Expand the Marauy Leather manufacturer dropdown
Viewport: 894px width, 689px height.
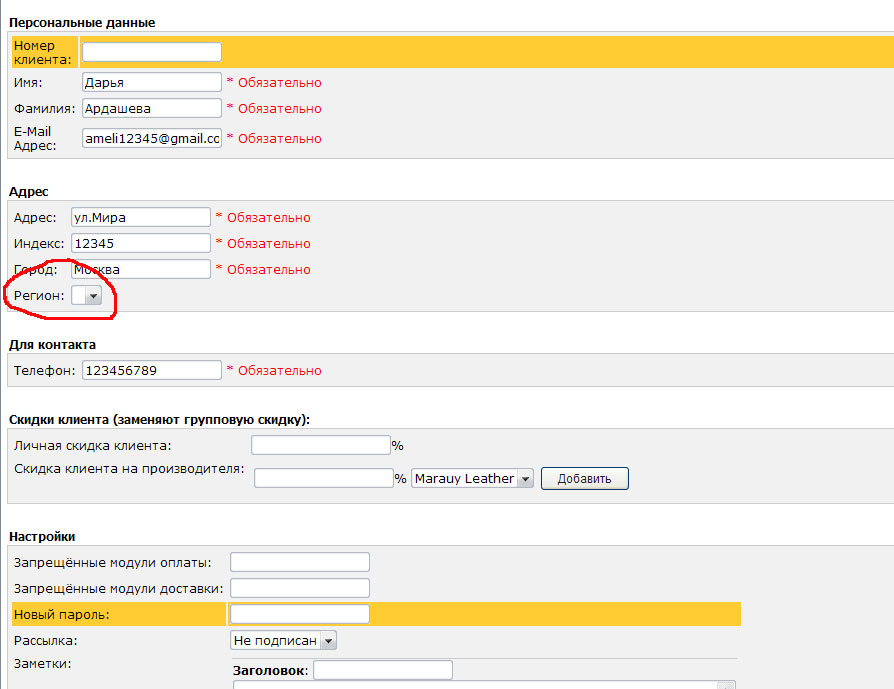(x=472, y=479)
